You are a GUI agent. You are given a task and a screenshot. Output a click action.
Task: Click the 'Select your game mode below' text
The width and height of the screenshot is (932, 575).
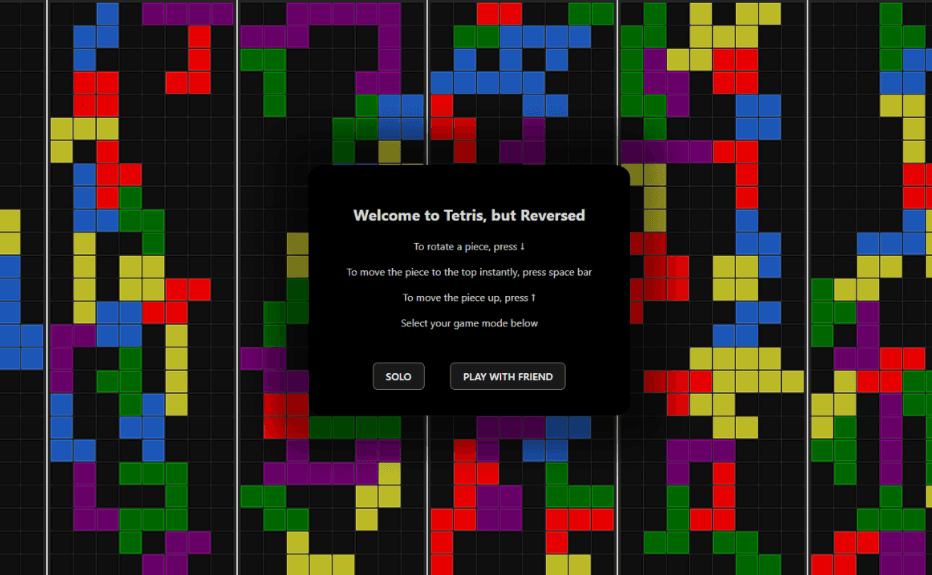(469, 323)
